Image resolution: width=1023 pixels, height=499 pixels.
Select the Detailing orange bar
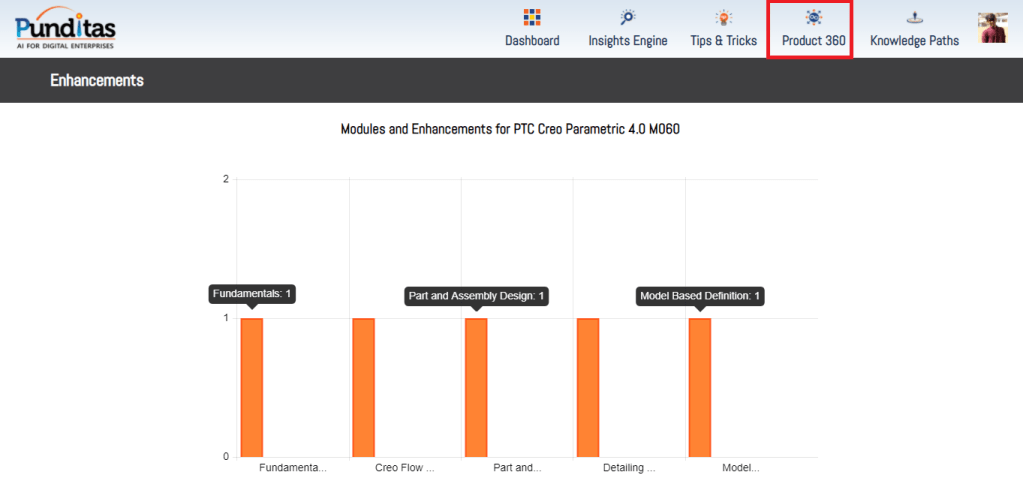click(x=588, y=387)
